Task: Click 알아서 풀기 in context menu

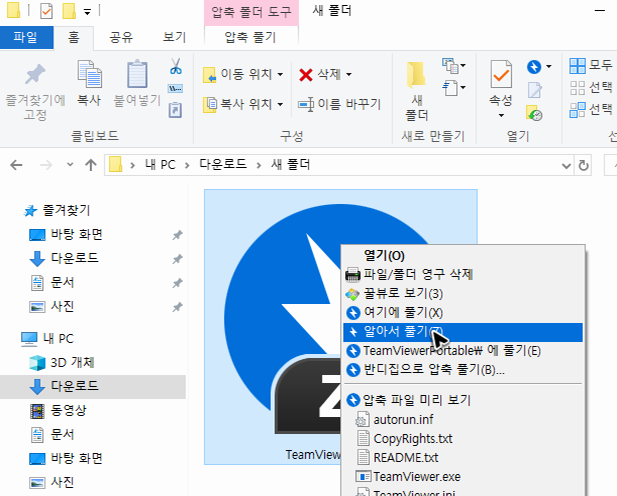Action: tap(463, 332)
